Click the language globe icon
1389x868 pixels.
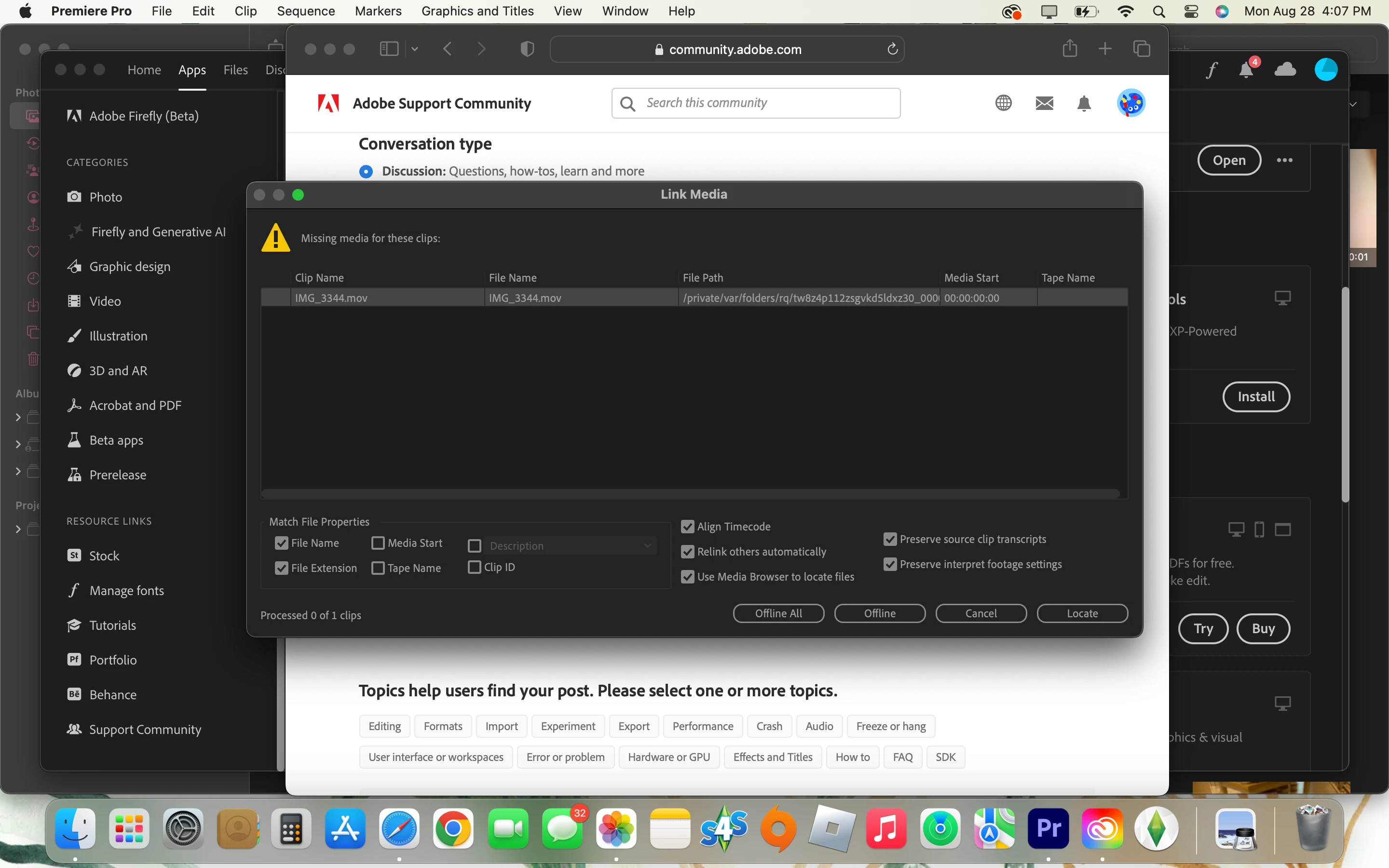click(x=1003, y=103)
